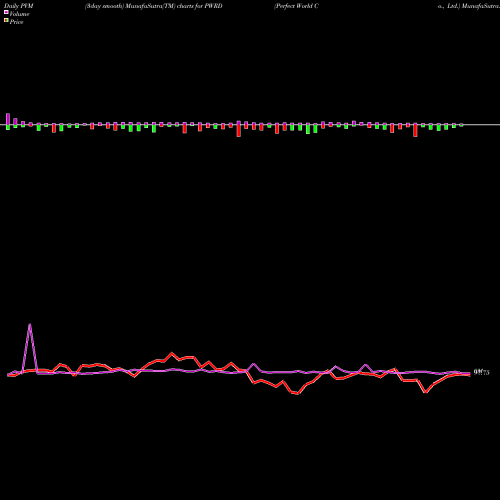Click the value label at end of price line
This screenshot has height=500, width=500.
pyautogui.click(x=482, y=372)
